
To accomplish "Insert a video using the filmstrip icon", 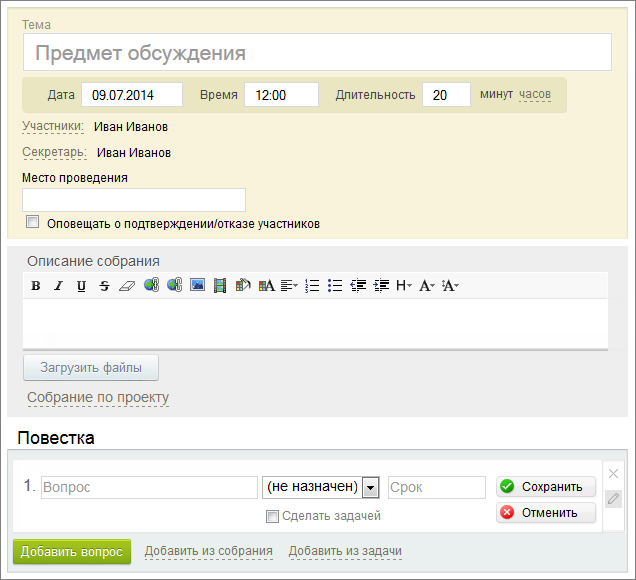I will pos(220,286).
